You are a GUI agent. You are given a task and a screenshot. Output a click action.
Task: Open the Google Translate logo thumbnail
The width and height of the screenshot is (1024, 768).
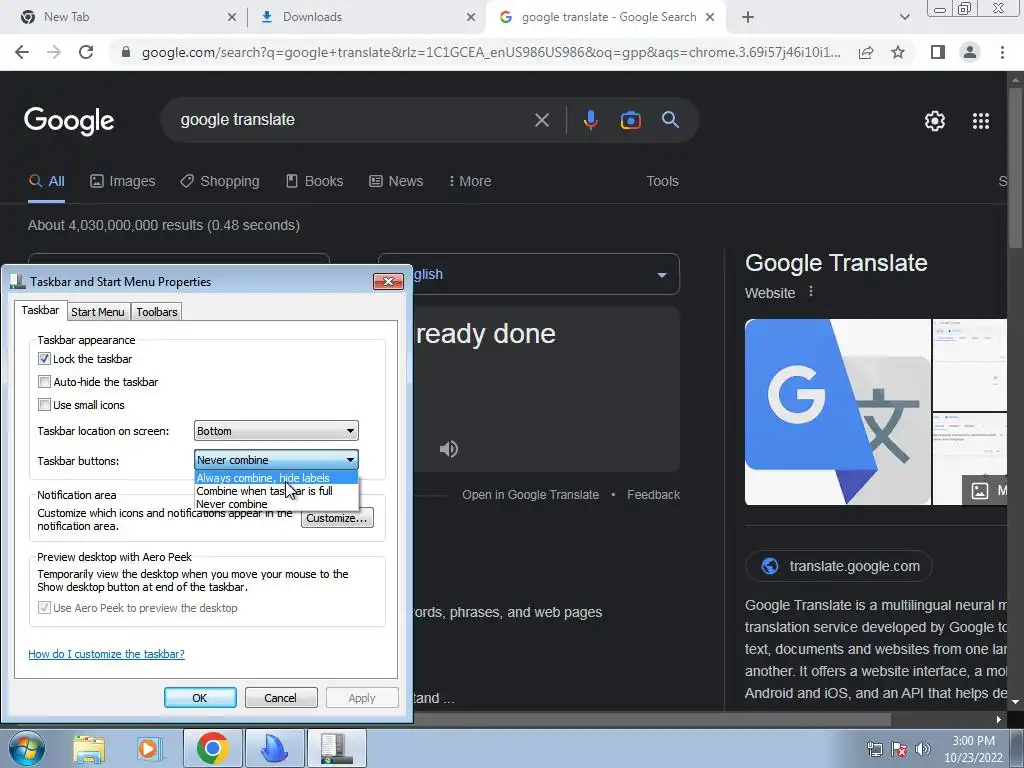838,412
